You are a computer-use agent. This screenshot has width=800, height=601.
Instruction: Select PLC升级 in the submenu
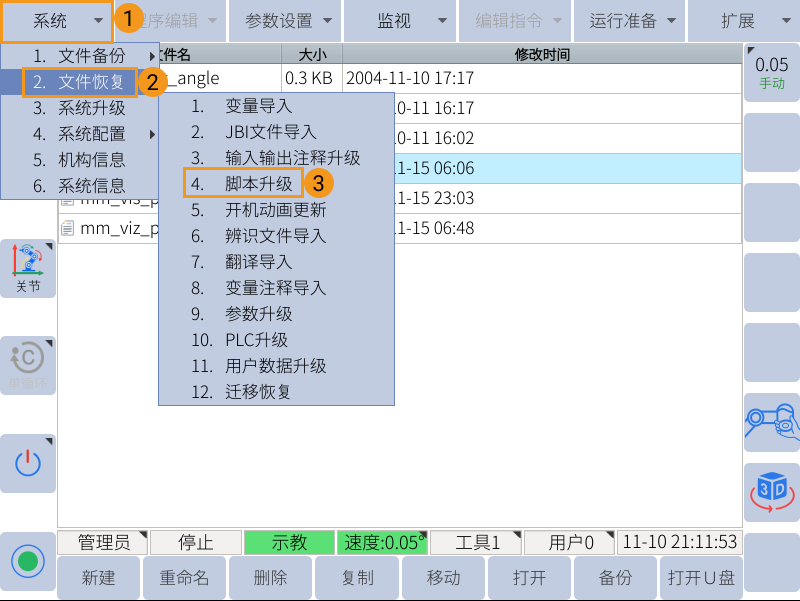coord(276,340)
